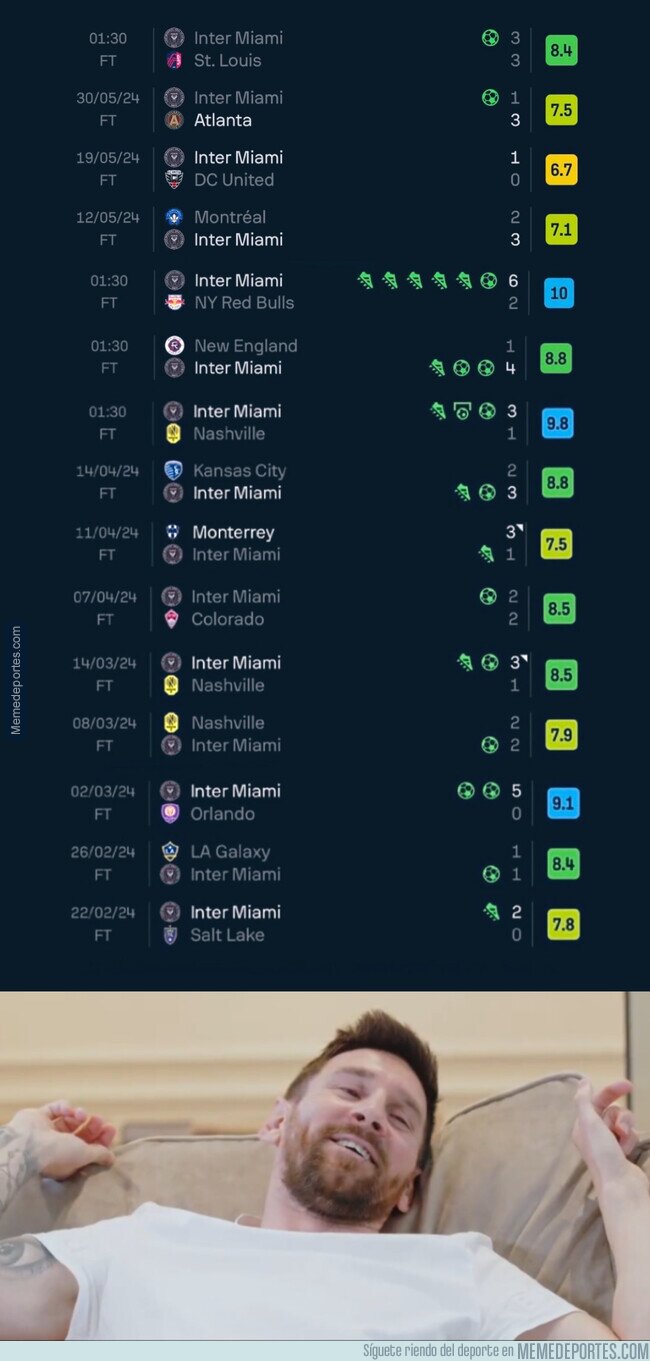The height and width of the screenshot is (1361, 650).
Task: Click the New England crest icon
Action: [174, 345]
